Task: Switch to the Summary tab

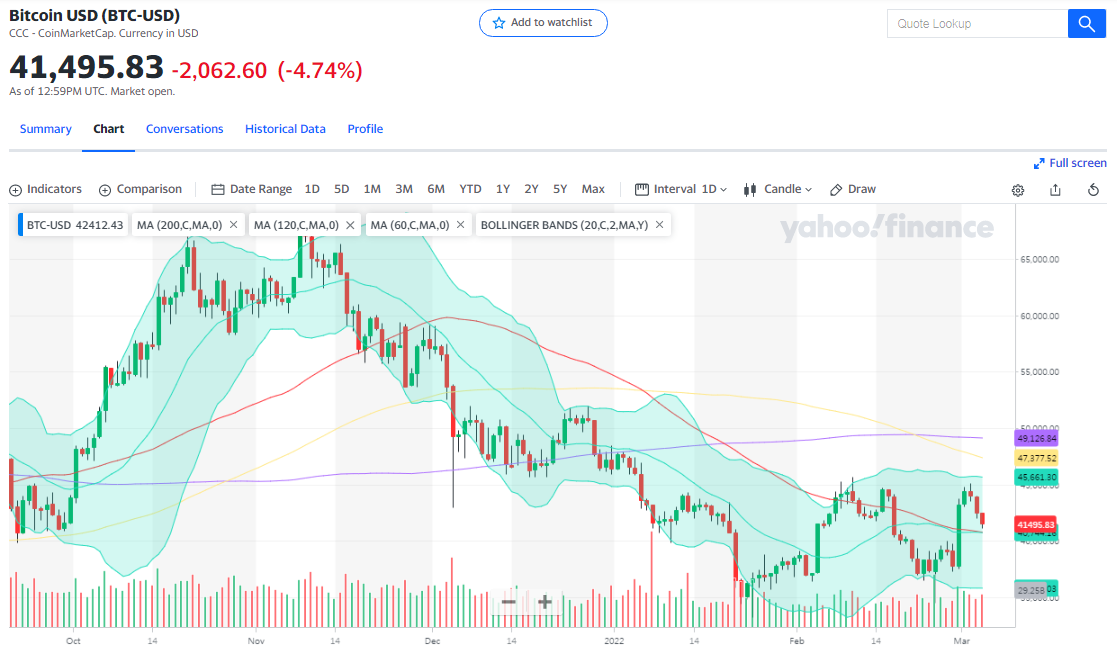Action: click(x=46, y=129)
